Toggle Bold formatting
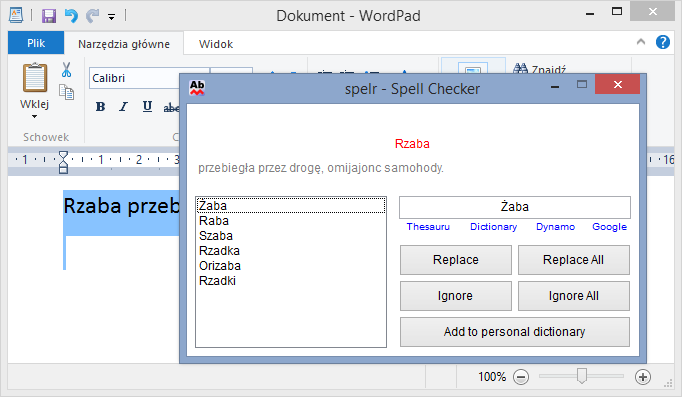682x397 pixels. coord(100,107)
